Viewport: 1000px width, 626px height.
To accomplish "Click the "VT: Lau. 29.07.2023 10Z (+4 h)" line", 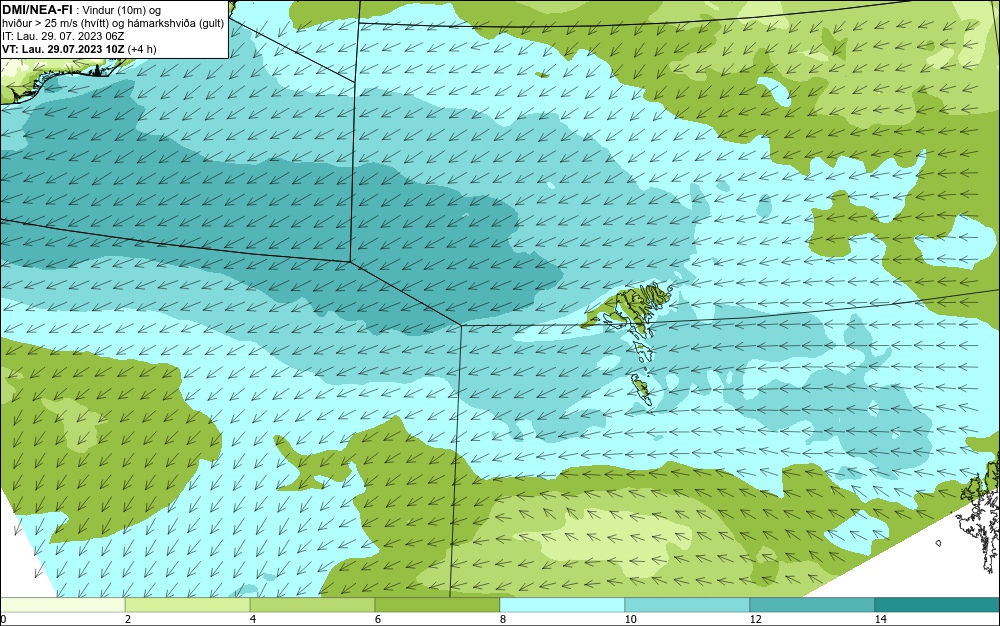I will 79,49.
